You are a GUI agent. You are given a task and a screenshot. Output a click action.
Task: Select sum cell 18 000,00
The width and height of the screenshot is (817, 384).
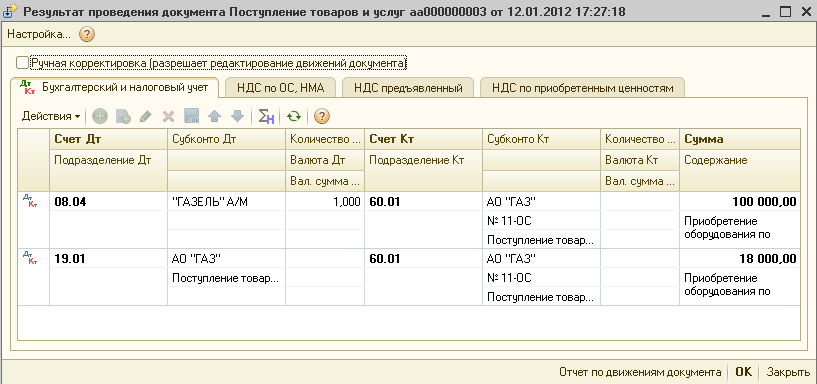(x=740, y=259)
